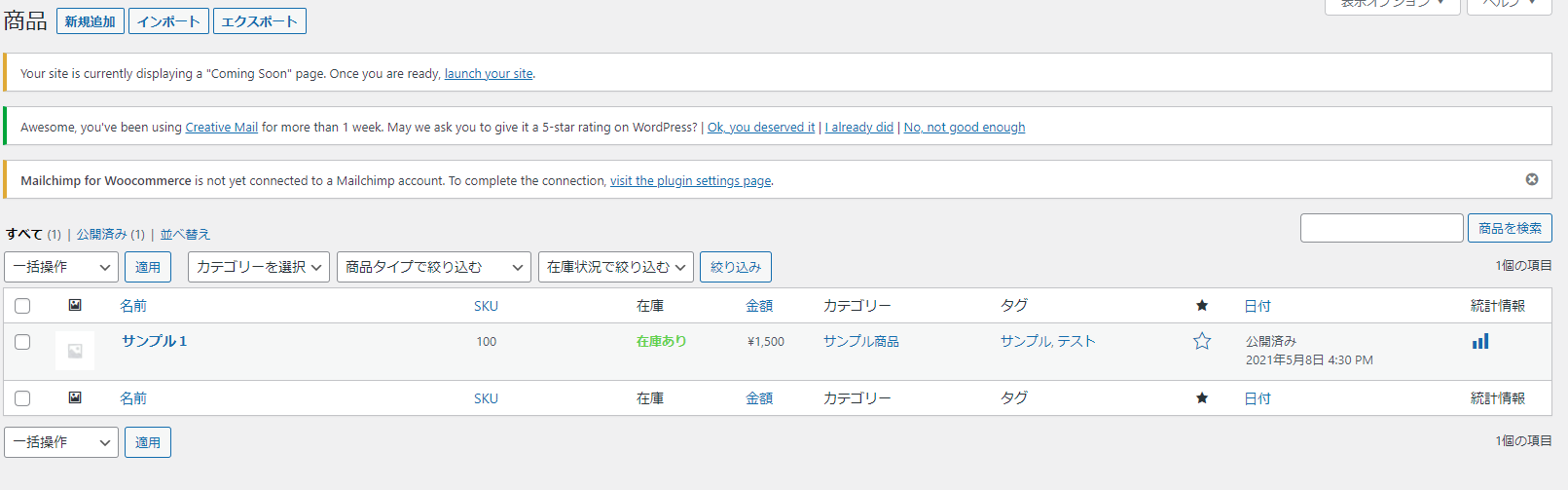Open the top 一括操作 bulk actions dropdown
Viewport: 1568px width, 490px height.
61,267
